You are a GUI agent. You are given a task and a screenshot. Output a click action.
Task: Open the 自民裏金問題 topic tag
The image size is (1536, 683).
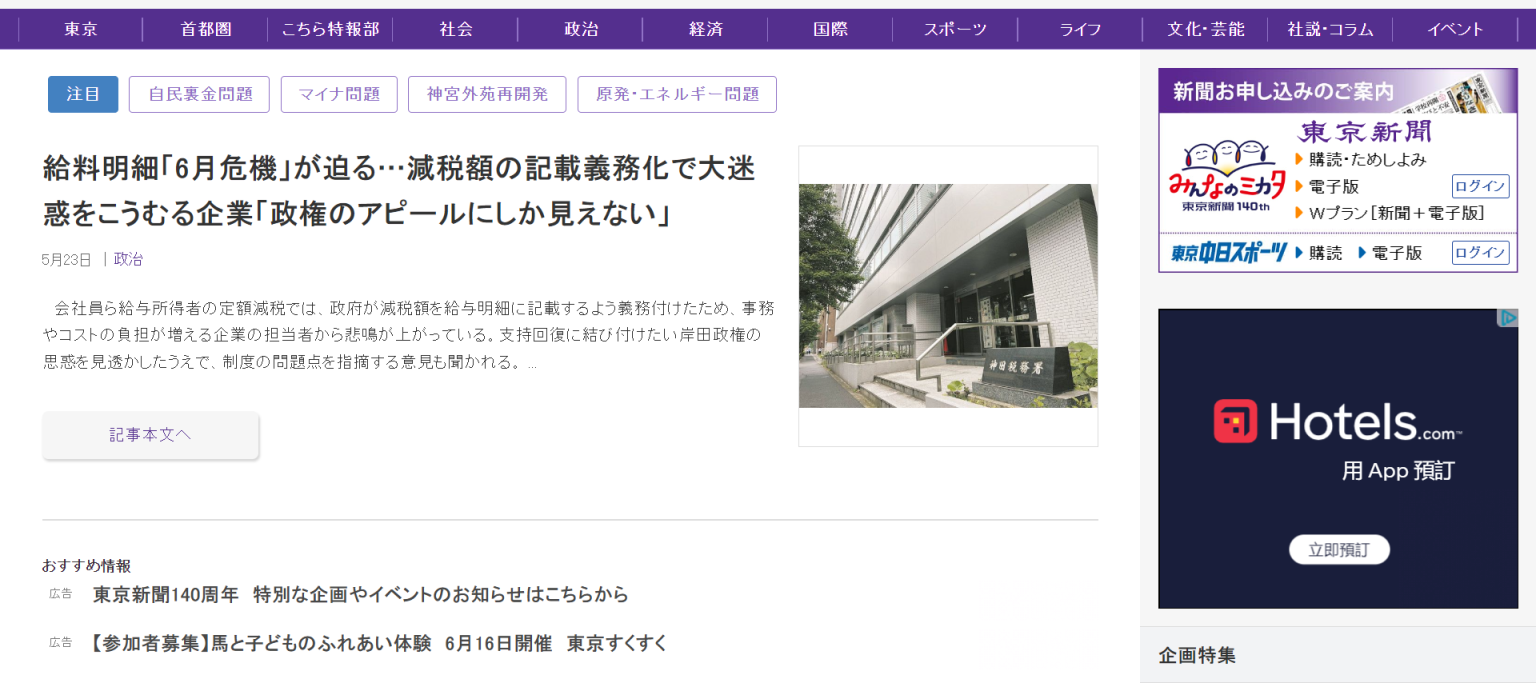pos(199,94)
